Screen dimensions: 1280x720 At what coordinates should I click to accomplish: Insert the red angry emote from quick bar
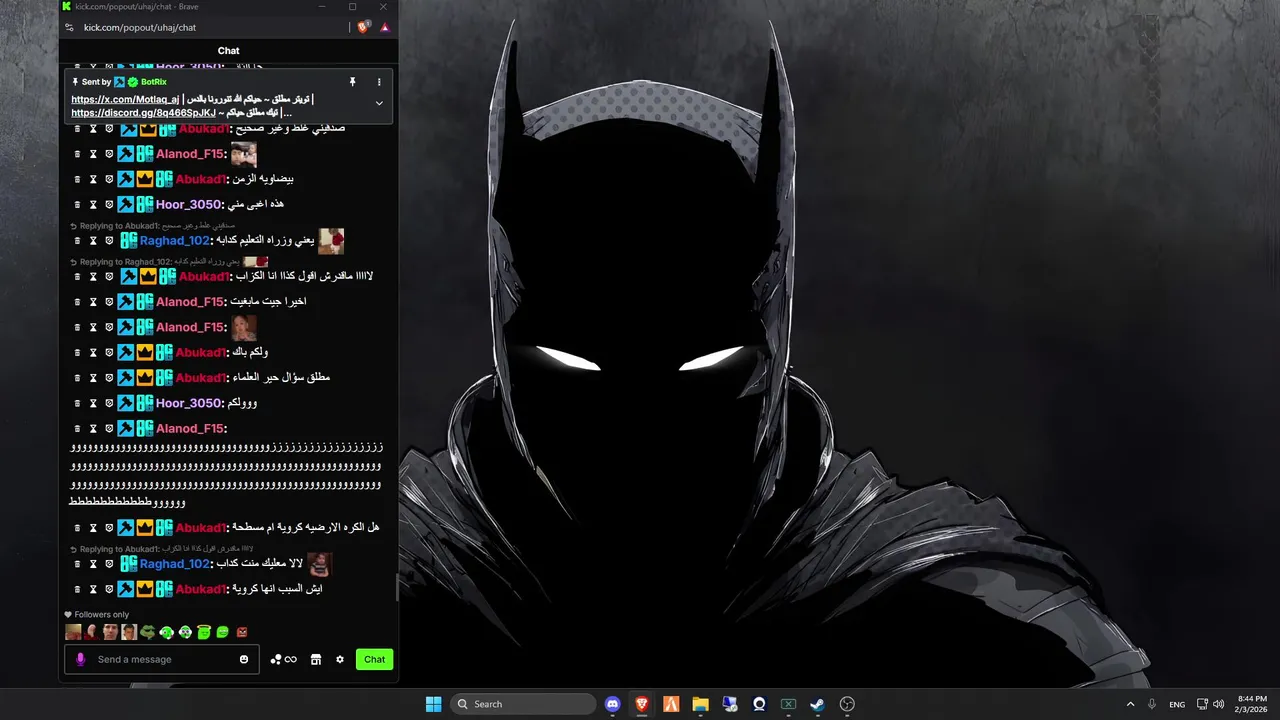pos(241,632)
